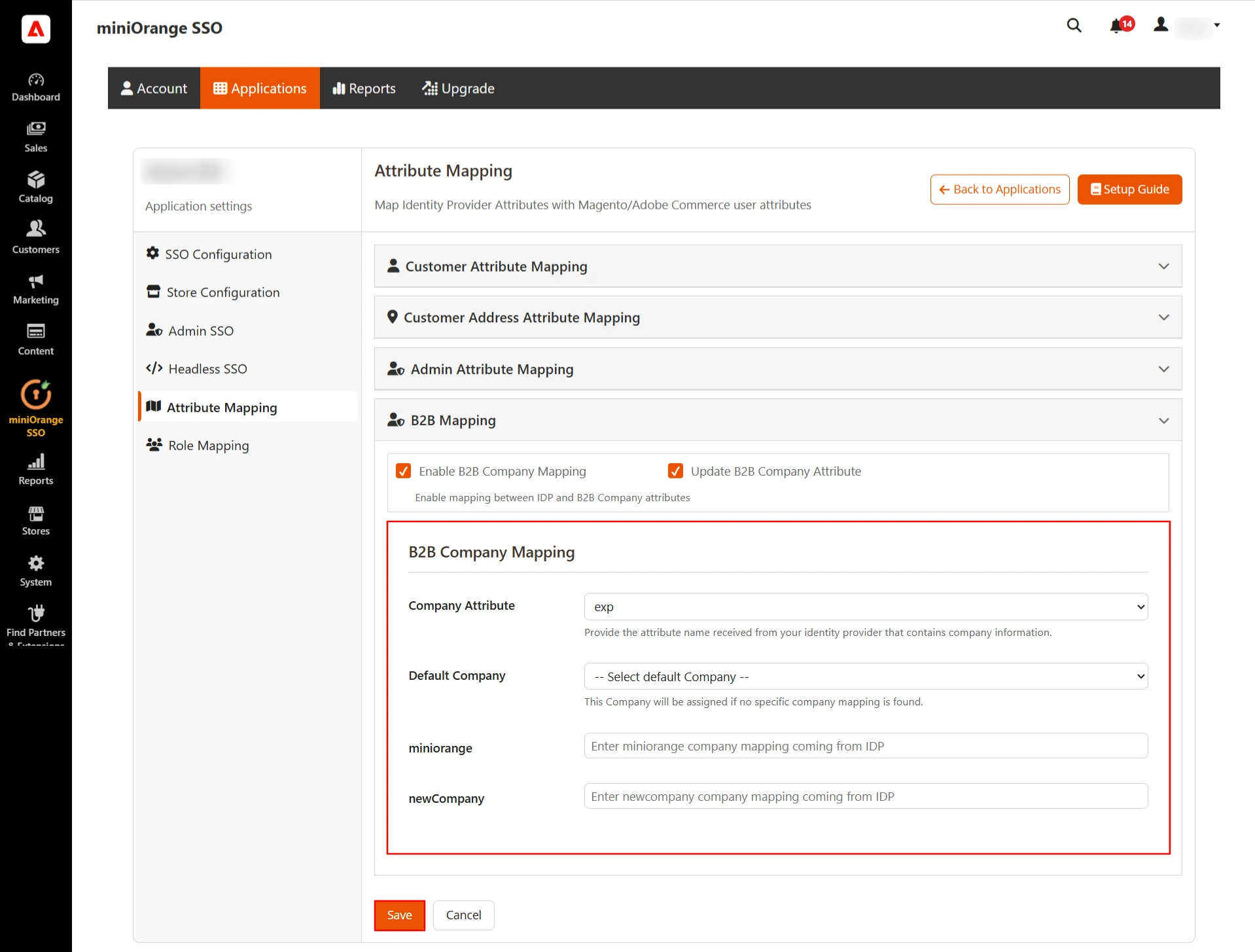Open the System gear sidebar icon
This screenshot has height=952, width=1255.
[36, 563]
